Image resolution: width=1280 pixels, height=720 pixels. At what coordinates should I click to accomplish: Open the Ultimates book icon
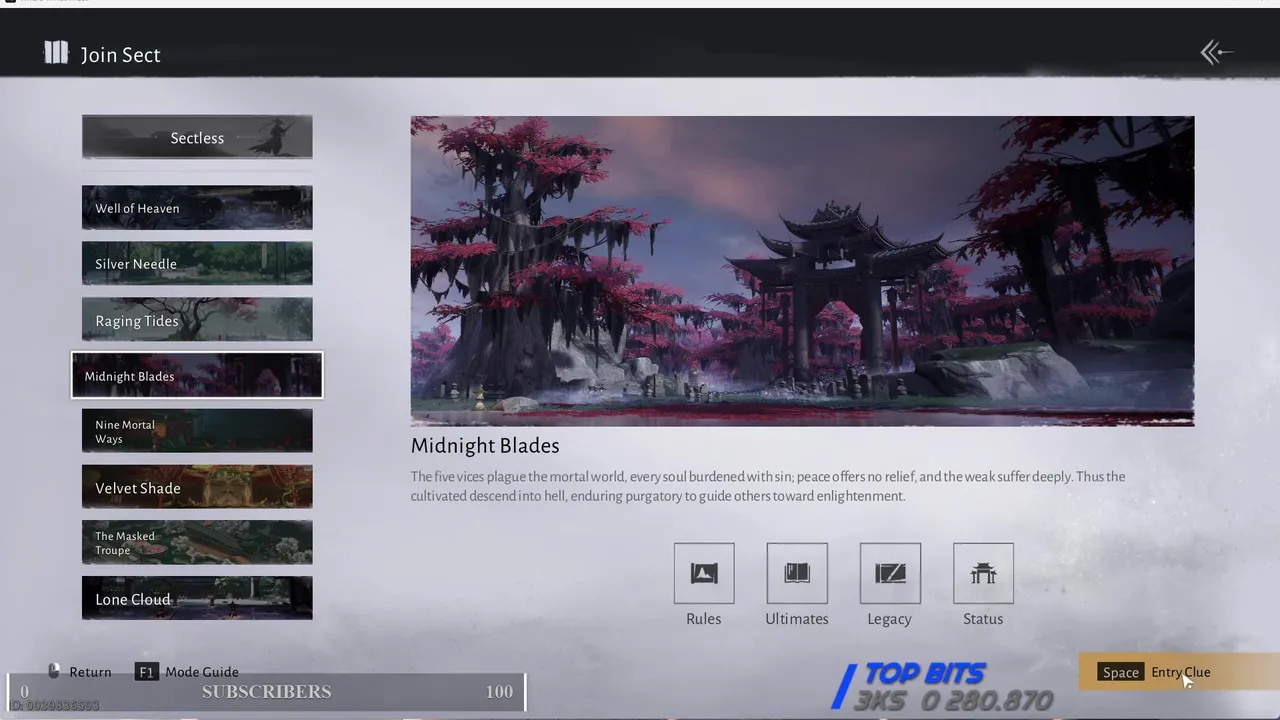[797, 573]
